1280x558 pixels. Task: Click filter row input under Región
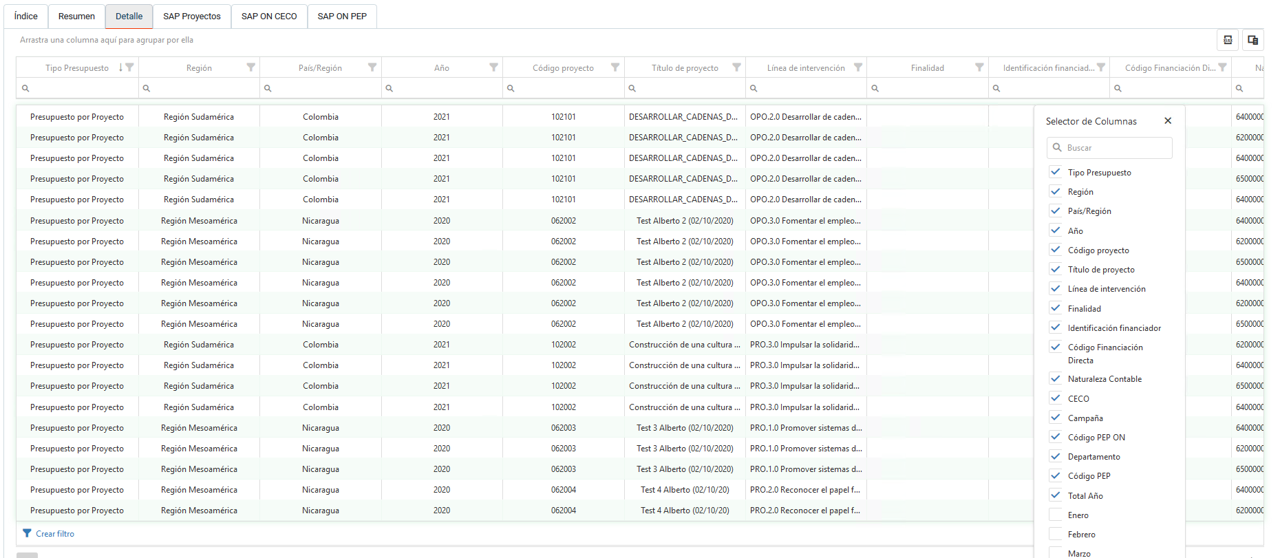(199, 88)
